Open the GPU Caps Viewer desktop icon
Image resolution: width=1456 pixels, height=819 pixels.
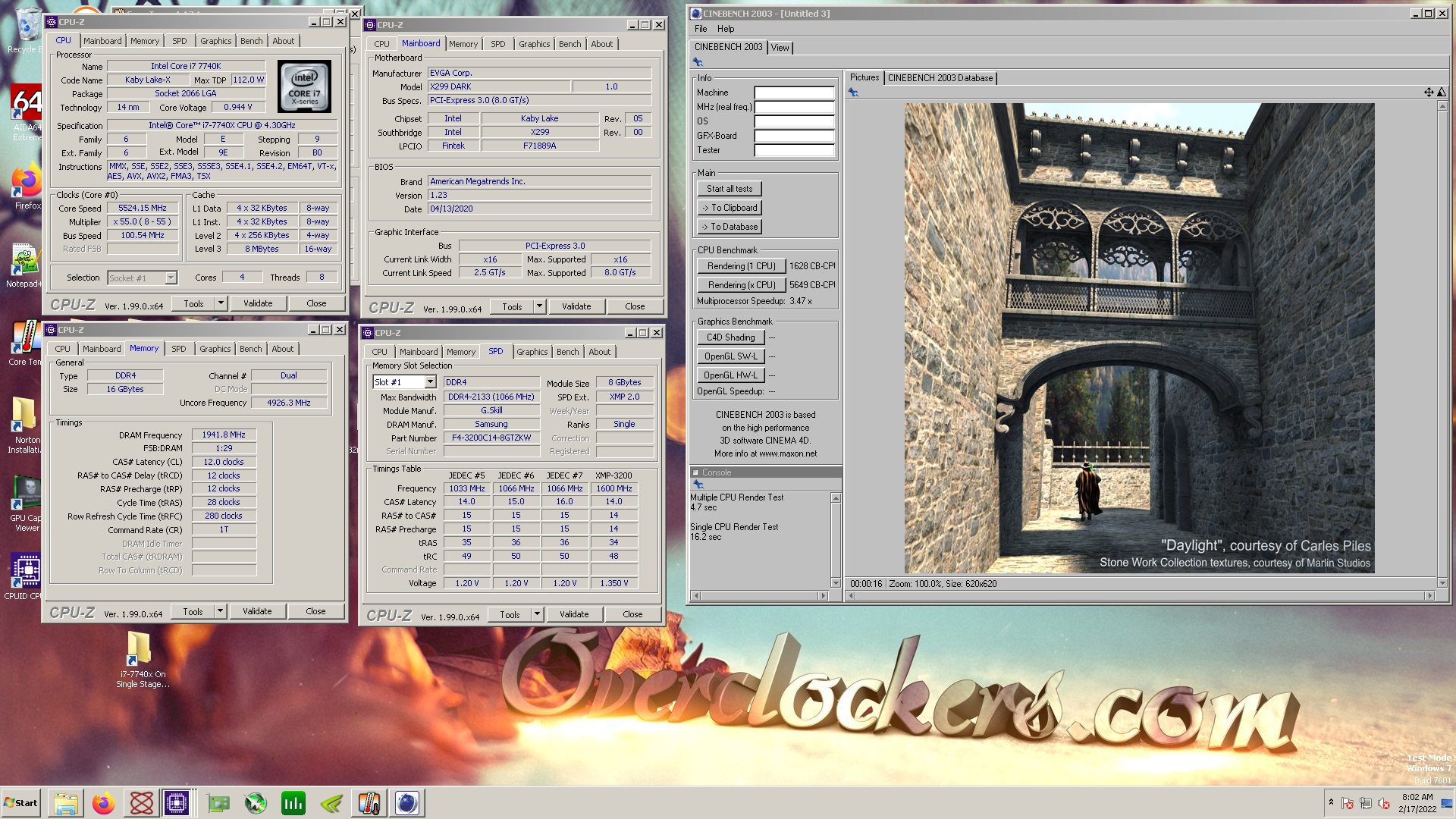[x=26, y=504]
